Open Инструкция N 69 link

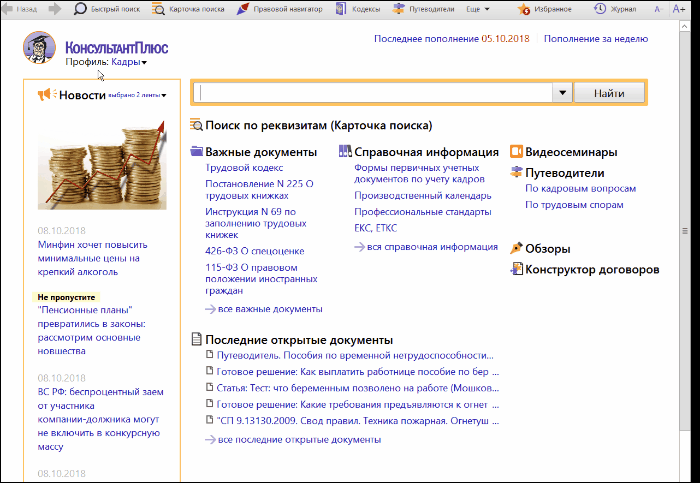click(x=256, y=223)
